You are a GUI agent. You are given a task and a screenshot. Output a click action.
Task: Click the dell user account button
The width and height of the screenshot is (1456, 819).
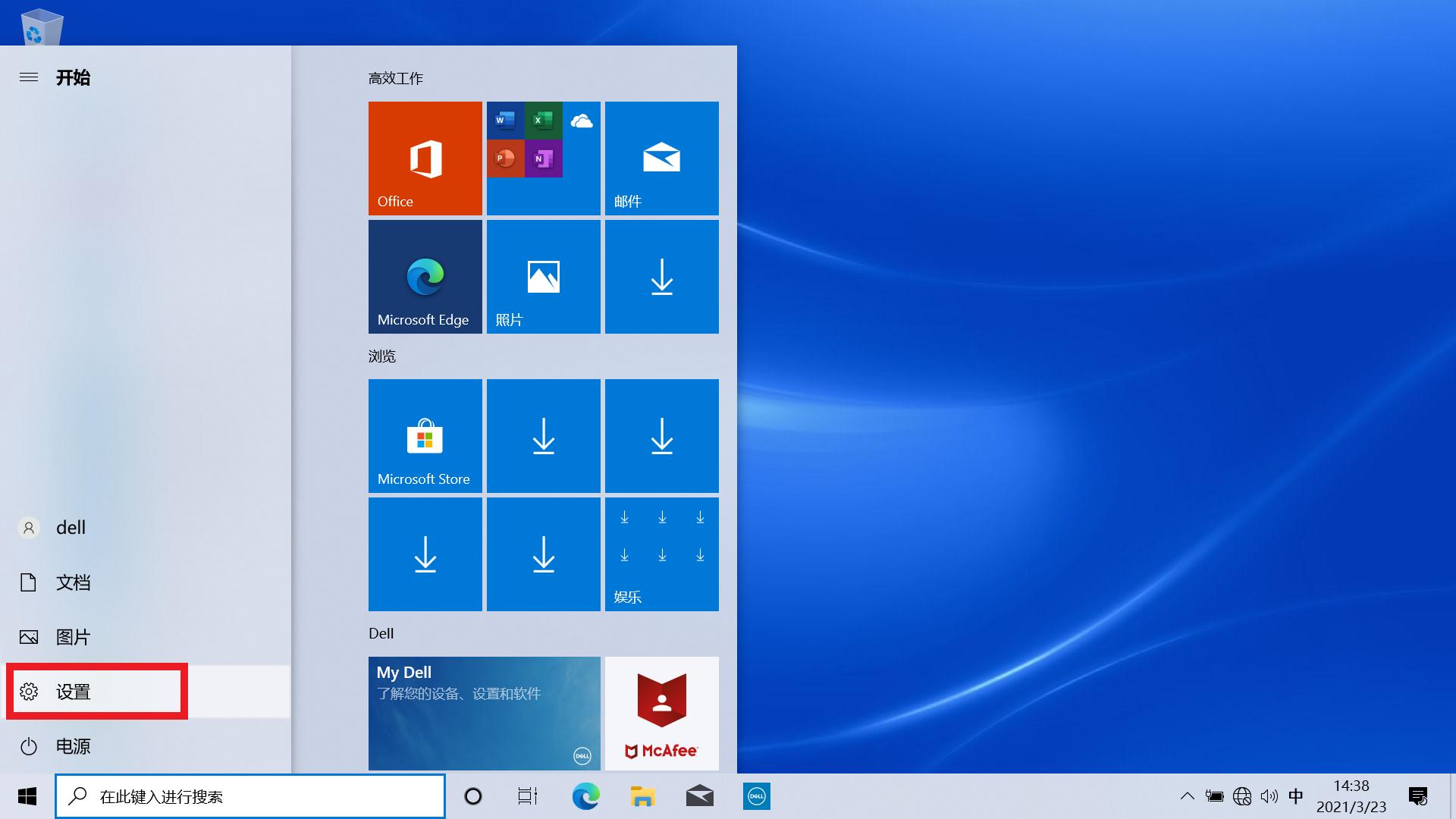point(70,528)
